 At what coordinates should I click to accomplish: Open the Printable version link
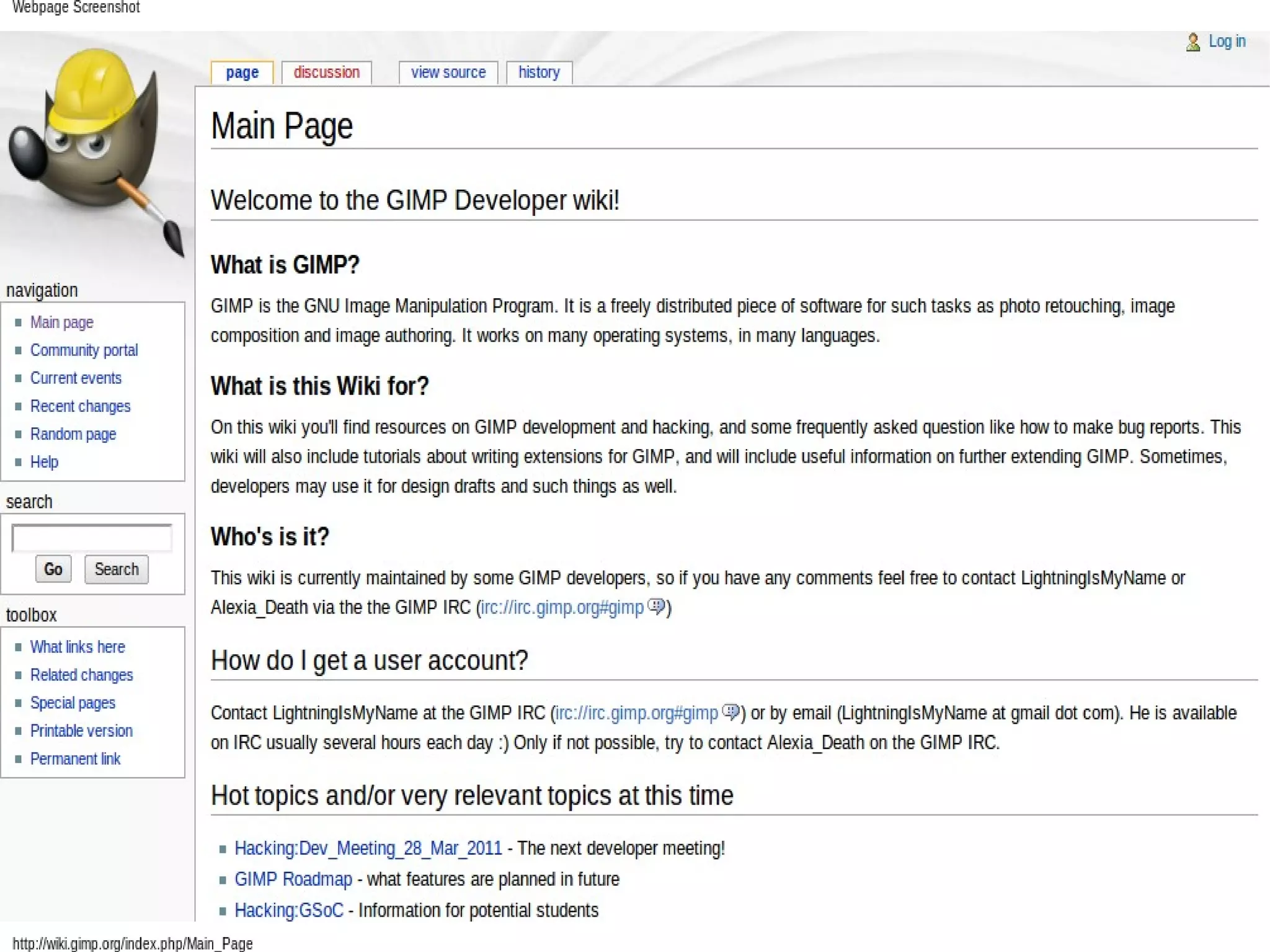coord(81,731)
